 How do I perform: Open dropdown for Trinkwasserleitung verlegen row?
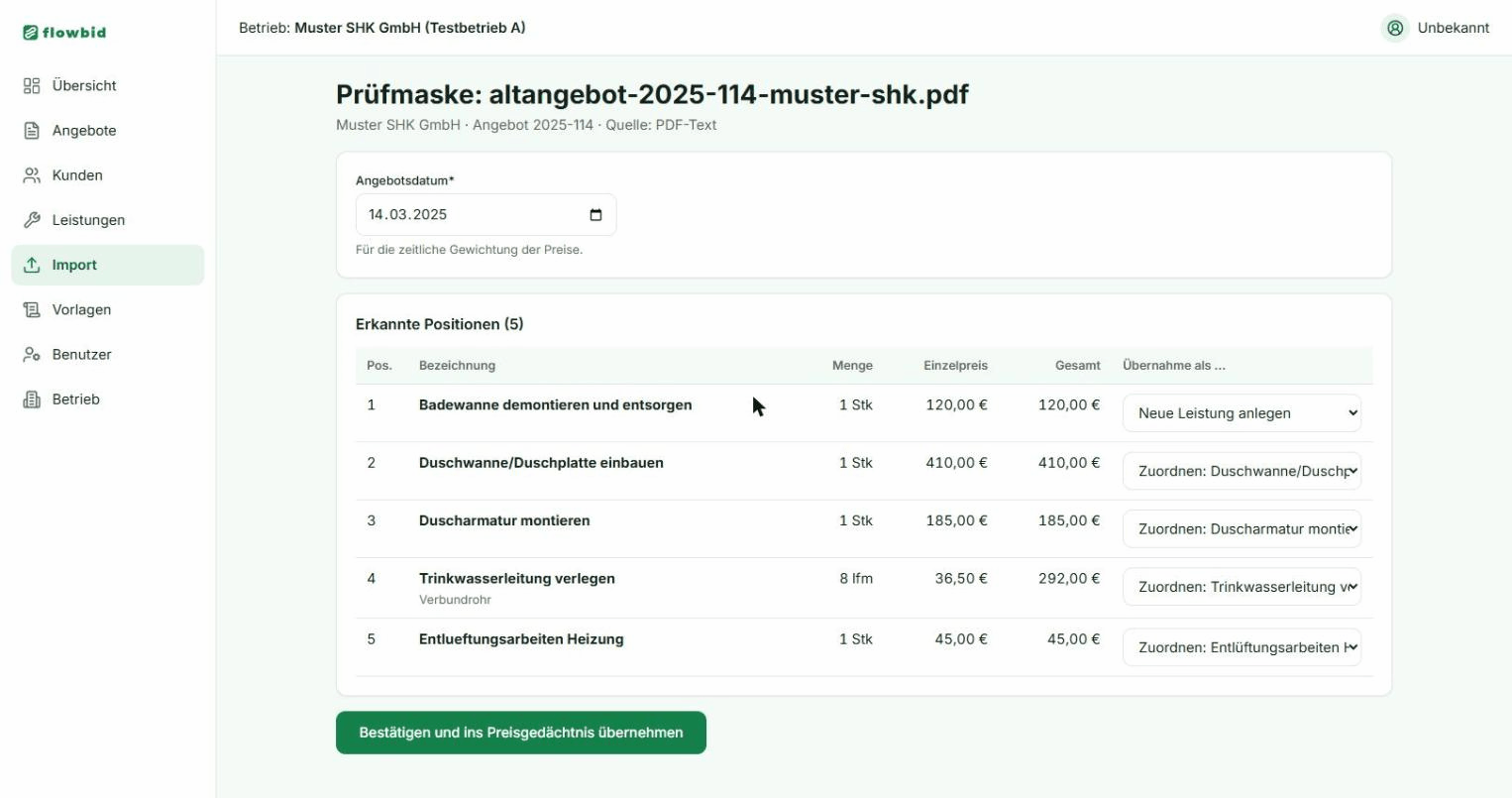click(x=1242, y=587)
